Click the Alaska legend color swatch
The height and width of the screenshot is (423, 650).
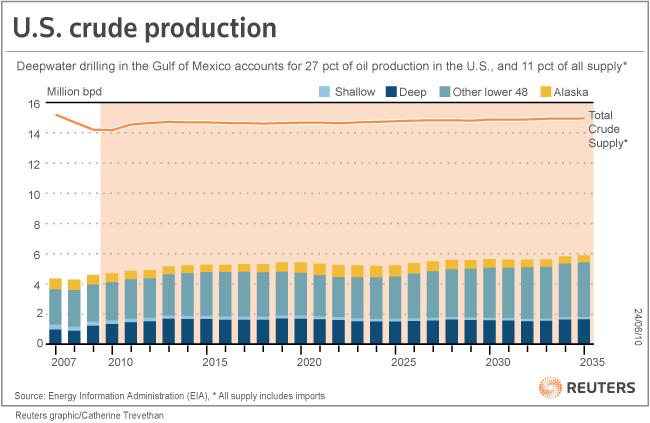(545, 92)
